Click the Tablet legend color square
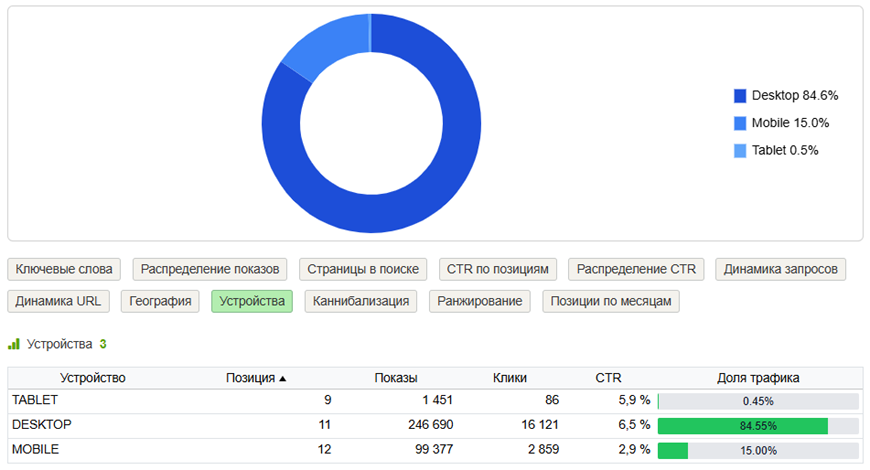This screenshot has height=470, width=870. tap(740, 151)
